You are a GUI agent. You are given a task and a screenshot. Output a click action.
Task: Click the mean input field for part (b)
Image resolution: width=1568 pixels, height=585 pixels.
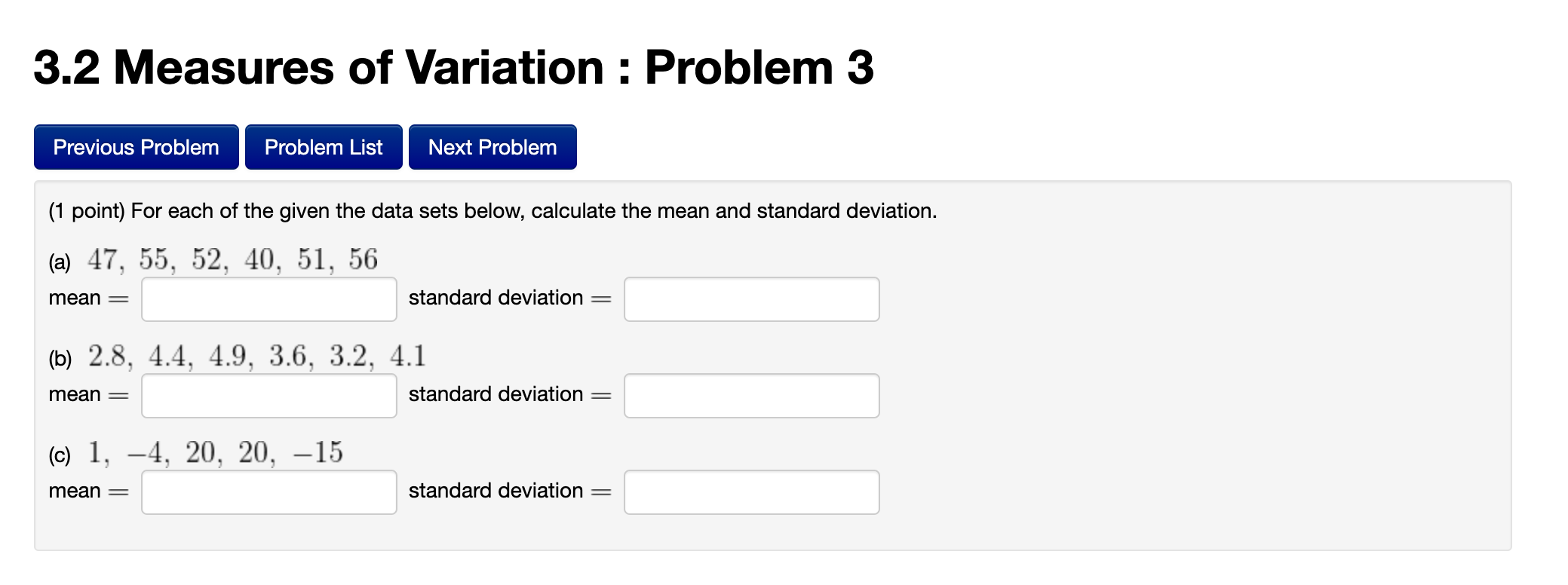tap(268, 395)
